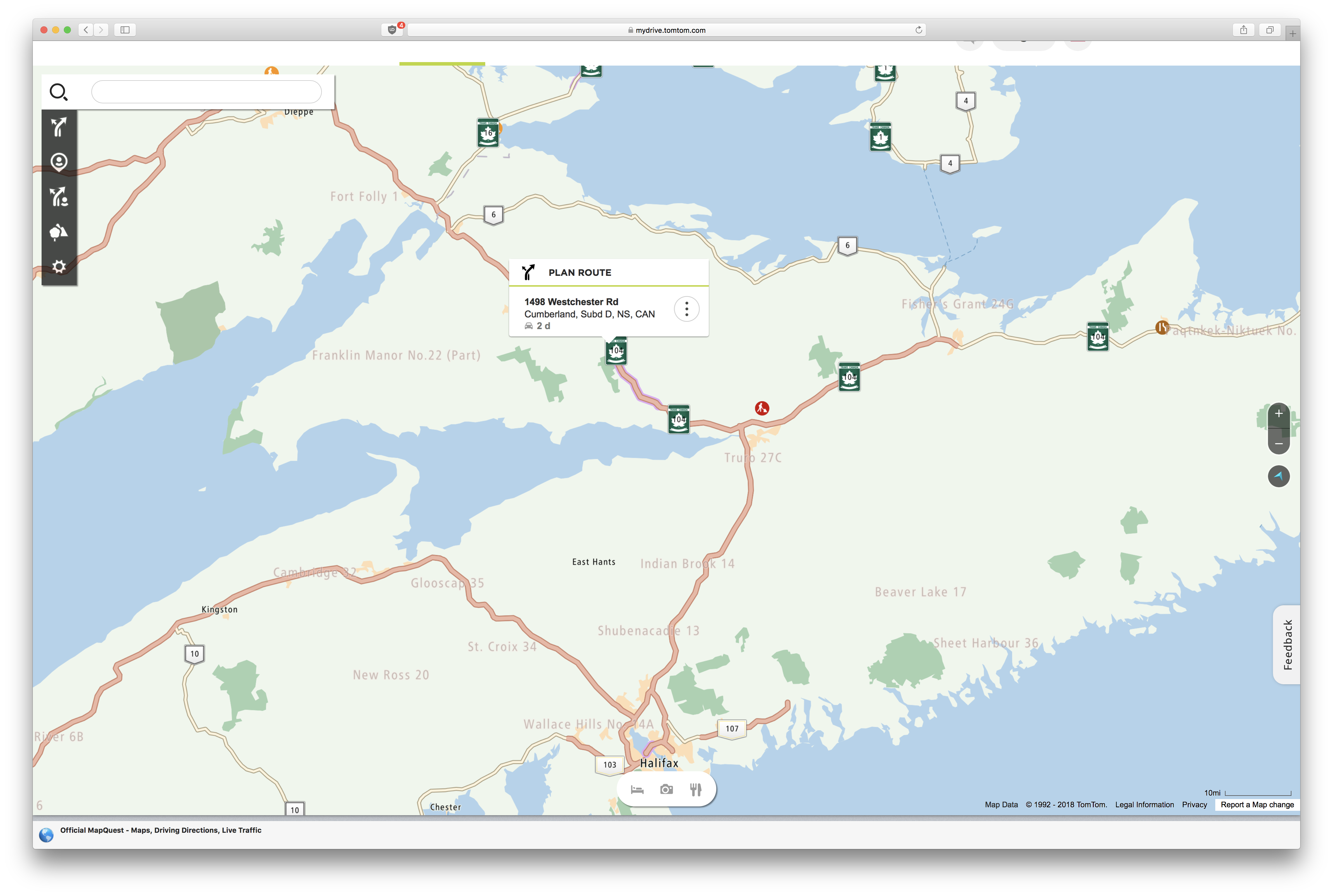
Task: Open three-dot menu for 1498 Westchester Rd
Action: coord(686,309)
